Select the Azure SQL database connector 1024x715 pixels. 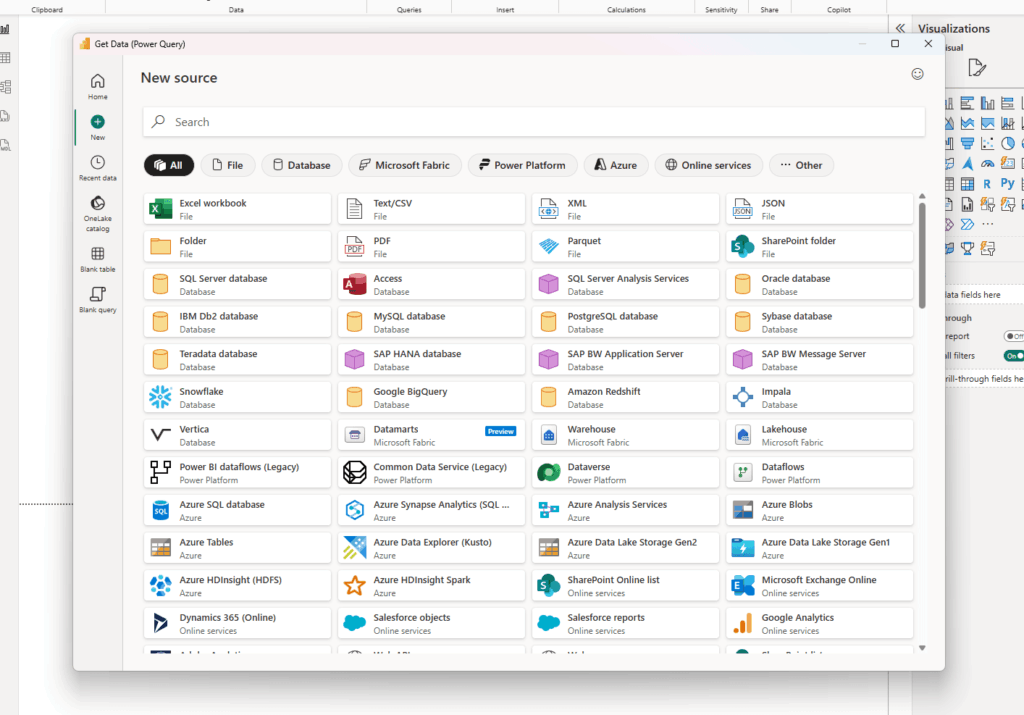pos(237,511)
